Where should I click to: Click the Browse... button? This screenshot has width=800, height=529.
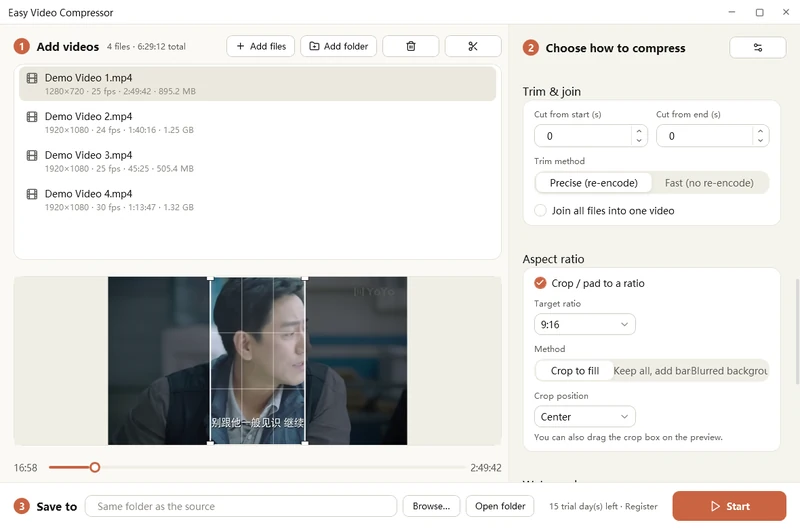tap(431, 506)
